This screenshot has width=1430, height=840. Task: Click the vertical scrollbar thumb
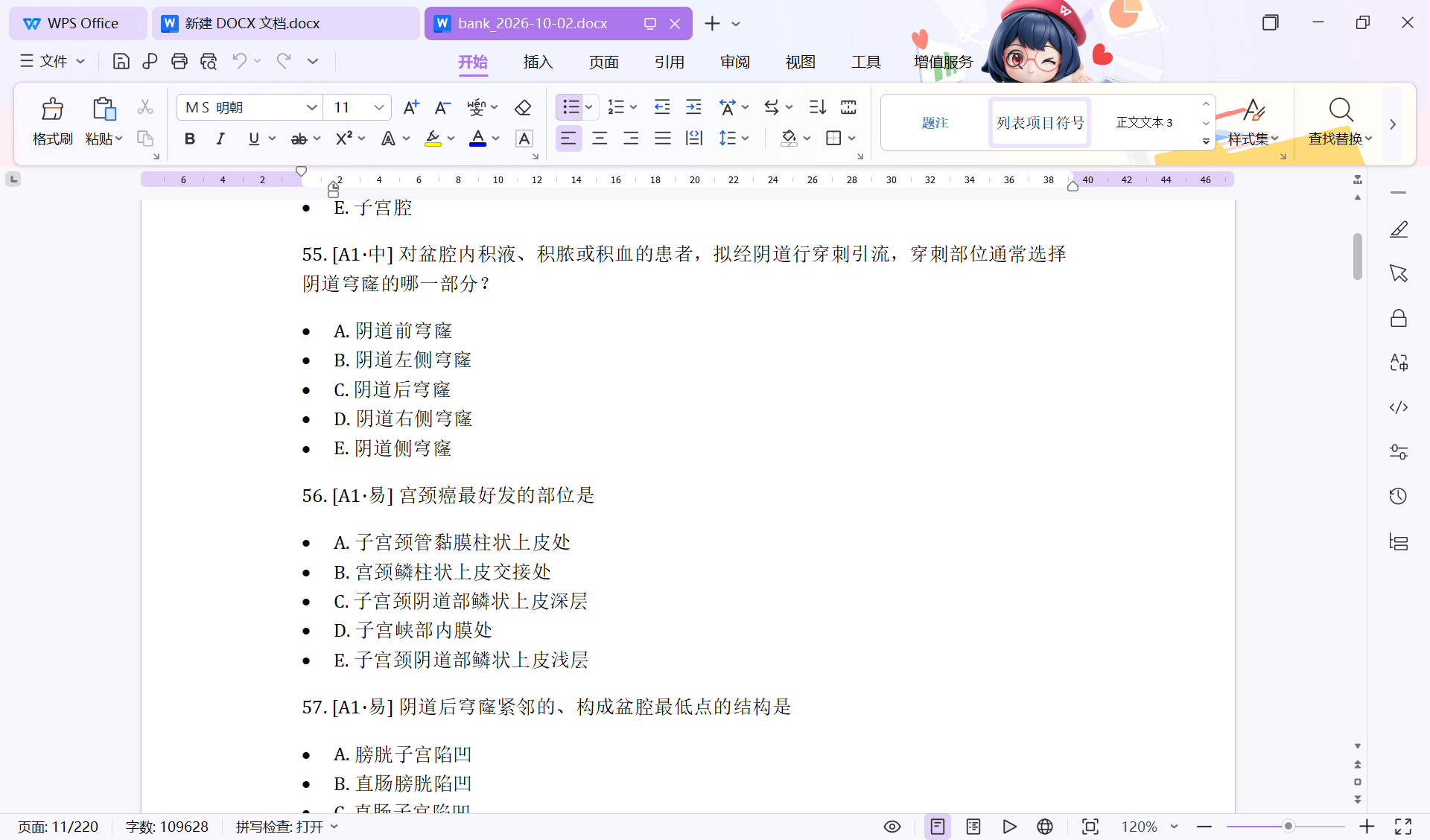[1357, 257]
